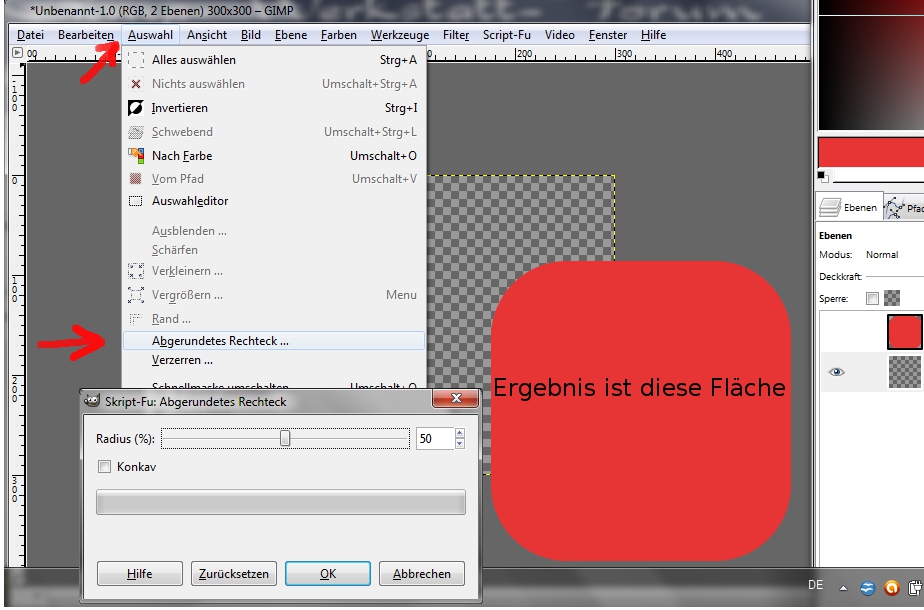Click the Radius (%) slider handle
924x610 pixels.
(285, 439)
